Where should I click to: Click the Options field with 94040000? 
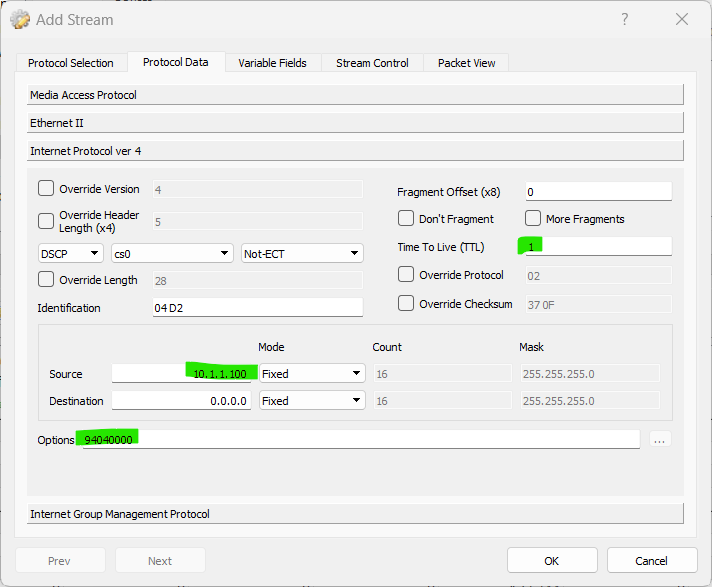pyautogui.click(x=361, y=439)
